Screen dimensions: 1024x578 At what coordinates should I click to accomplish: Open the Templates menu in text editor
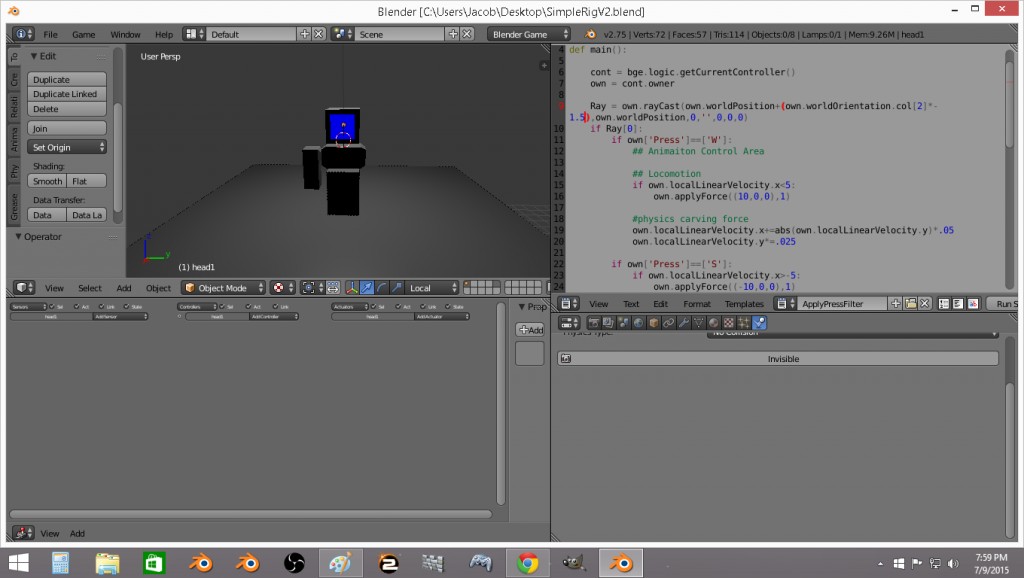point(742,303)
